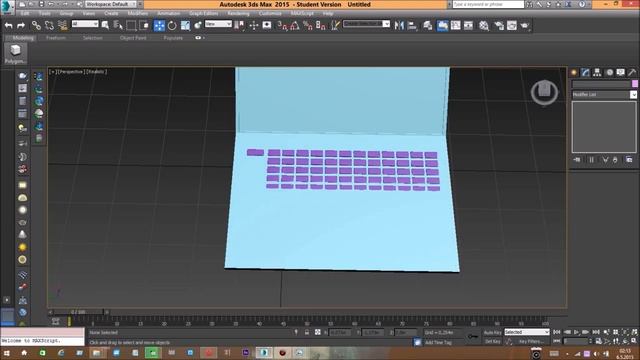Expand the Polygon Modeling ribbon panel
Viewport: 640px width, 360px height.
pos(16,53)
